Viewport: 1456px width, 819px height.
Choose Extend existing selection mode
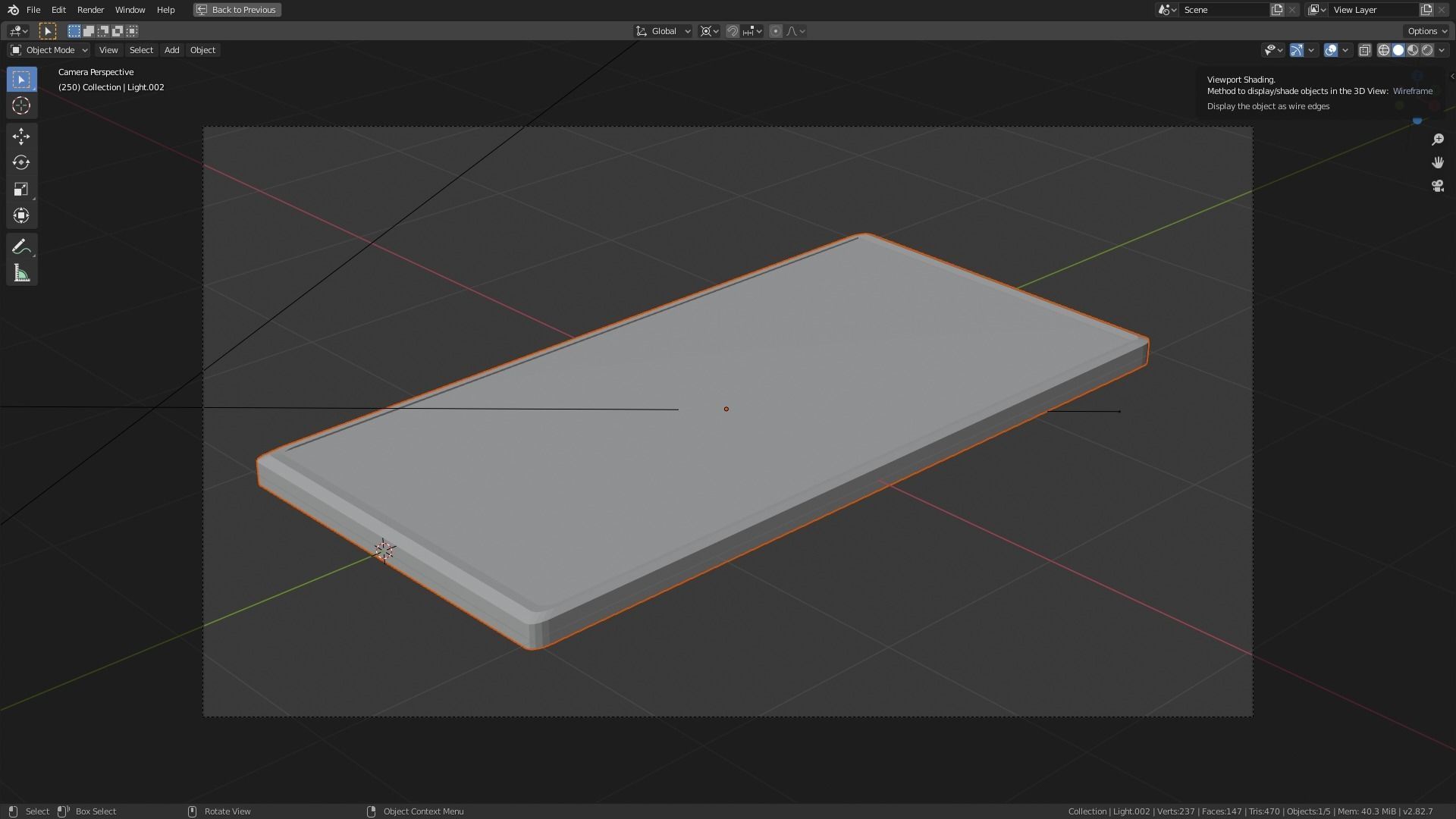click(89, 31)
